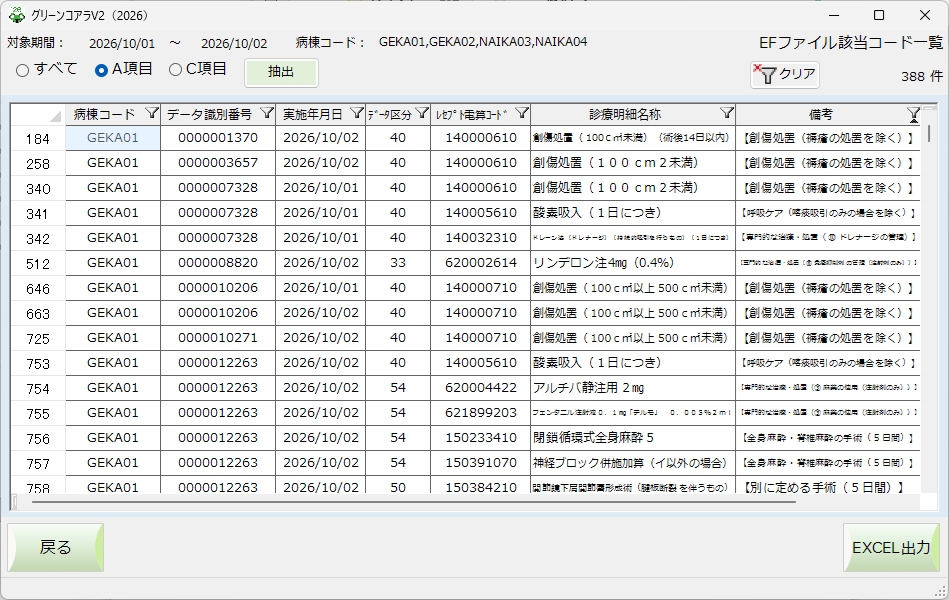This screenshot has width=949, height=600.
Task: Click レセプト code 620004422
Action: tap(481, 387)
